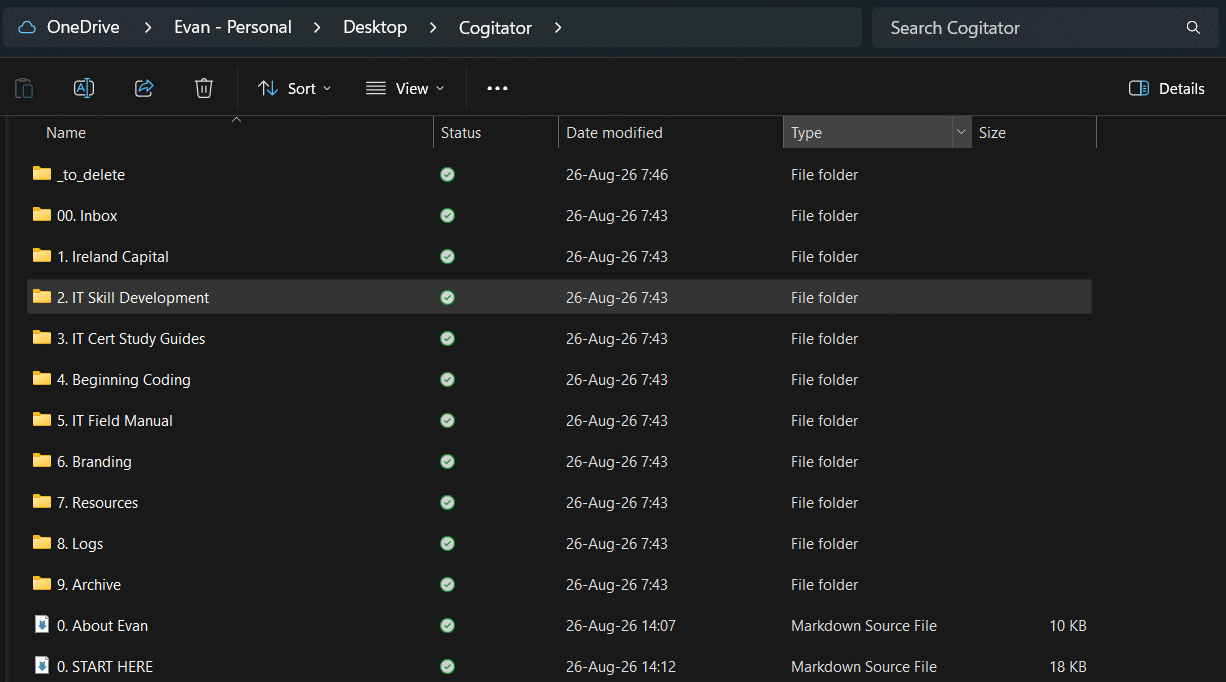Click the 26-Aug-26 14:12 date cell
This screenshot has height=682, width=1226.
[x=621, y=667]
